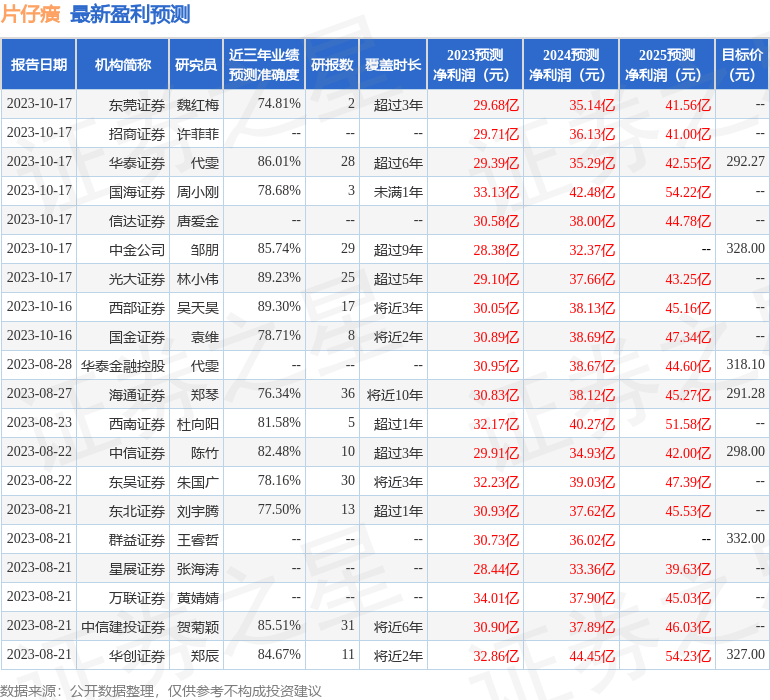
Task: Click researcher 刘宇腾
Action: (x=197, y=511)
